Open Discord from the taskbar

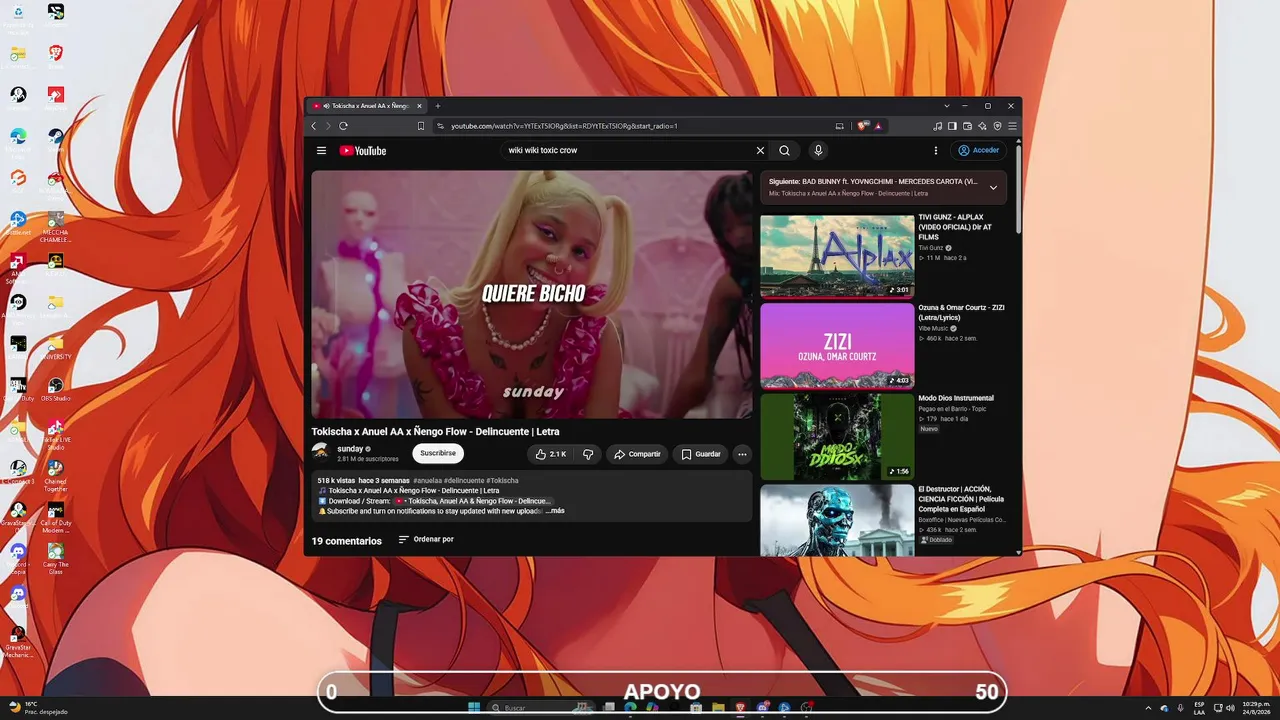coord(763,708)
